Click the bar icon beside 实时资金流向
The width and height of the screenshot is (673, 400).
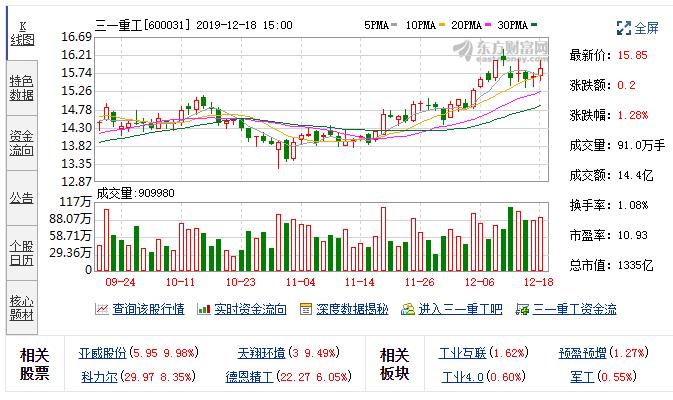click(x=203, y=309)
